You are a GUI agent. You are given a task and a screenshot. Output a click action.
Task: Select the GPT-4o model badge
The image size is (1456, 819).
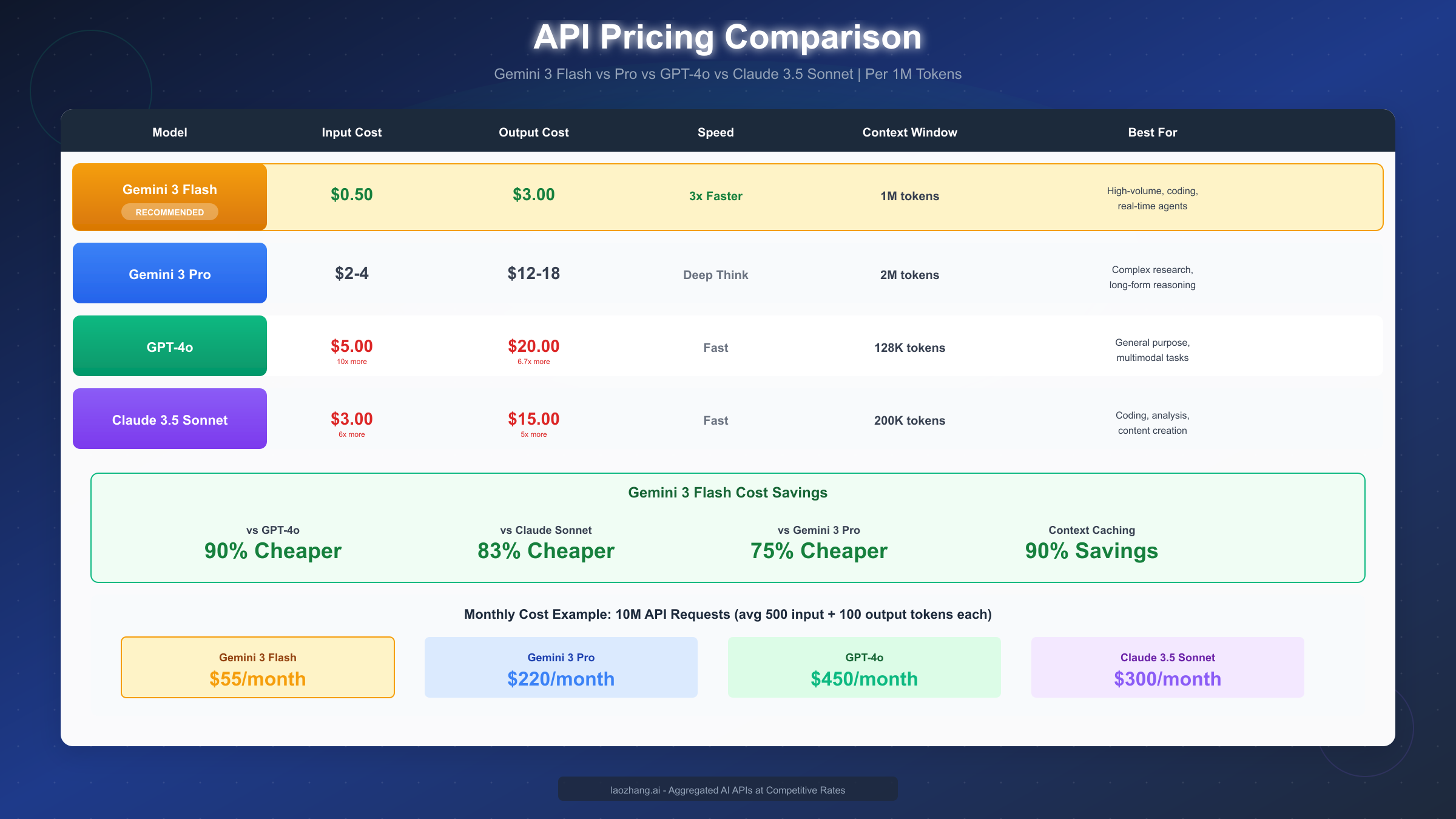coord(169,346)
